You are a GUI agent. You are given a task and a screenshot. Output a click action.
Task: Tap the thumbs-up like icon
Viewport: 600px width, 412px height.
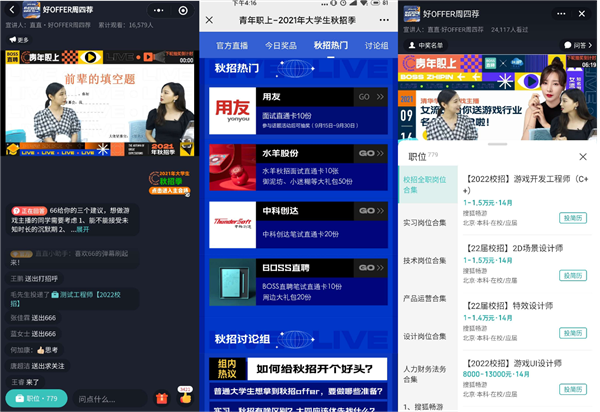click(x=185, y=396)
